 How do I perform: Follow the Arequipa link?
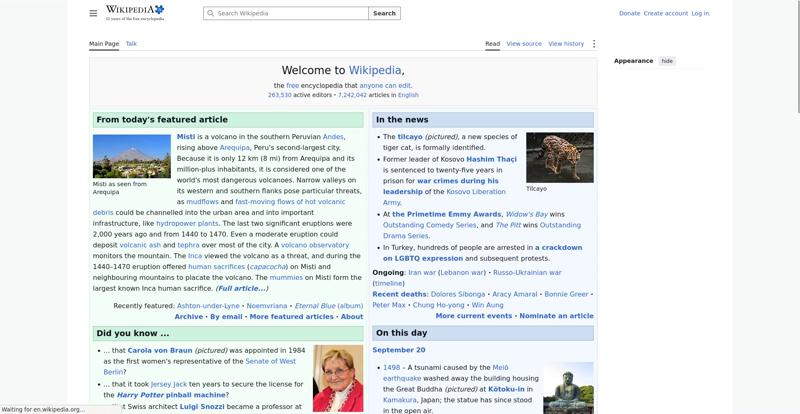pyautogui.click(x=235, y=148)
